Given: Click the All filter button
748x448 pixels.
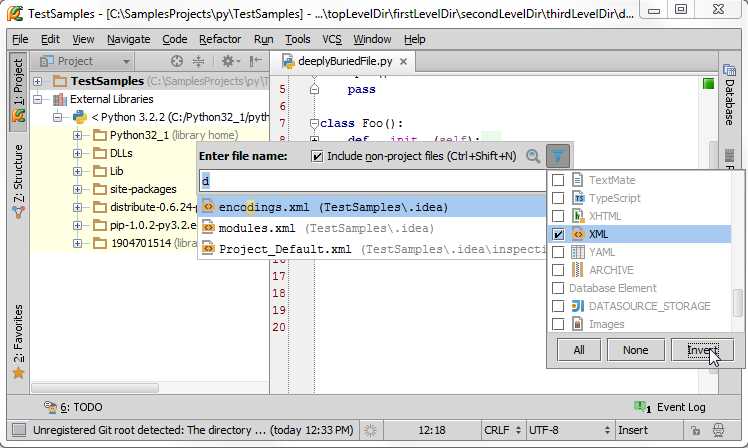Looking at the screenshot, I should 579,350.
